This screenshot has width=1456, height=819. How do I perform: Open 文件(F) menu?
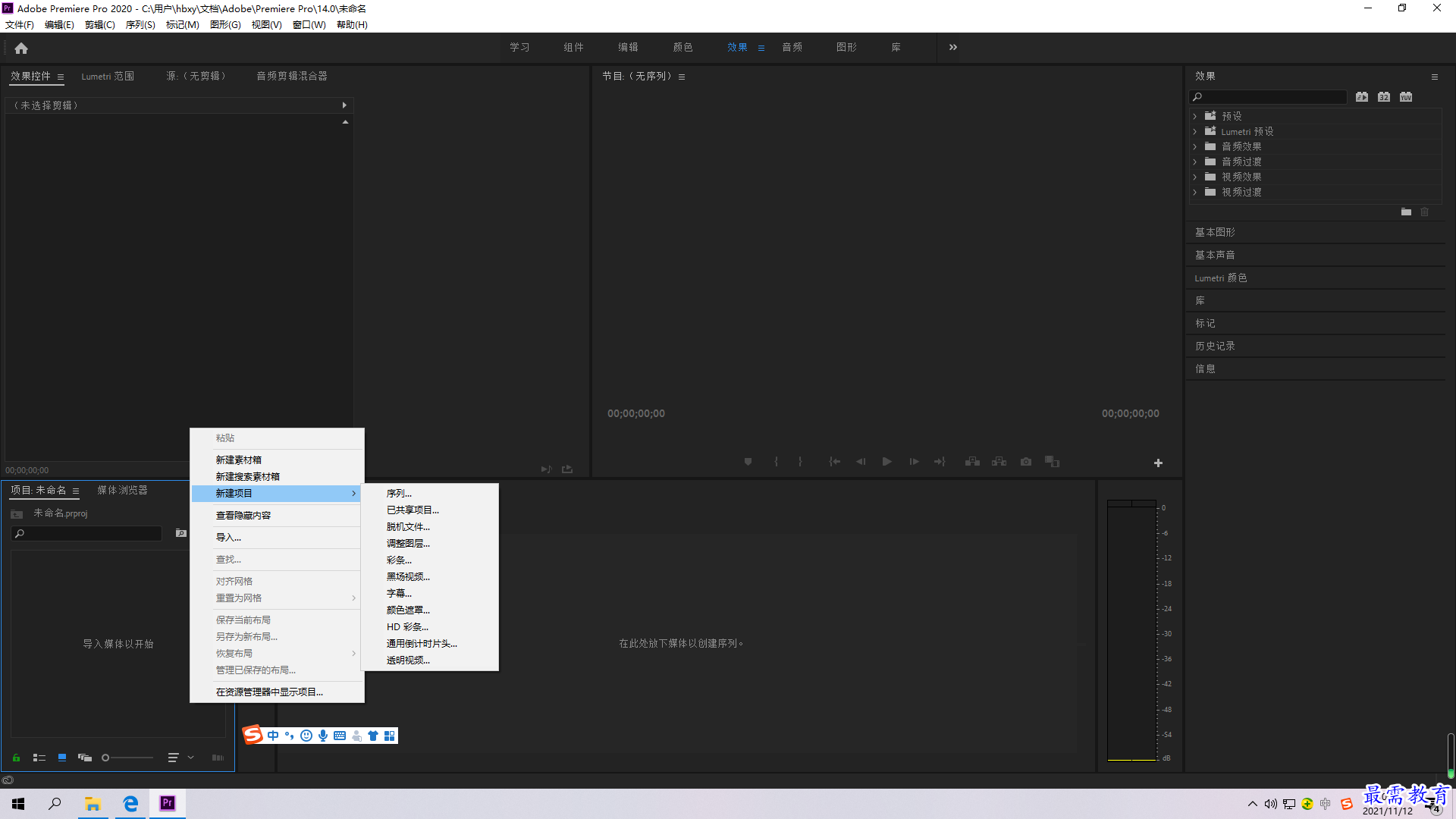[20, 25]
